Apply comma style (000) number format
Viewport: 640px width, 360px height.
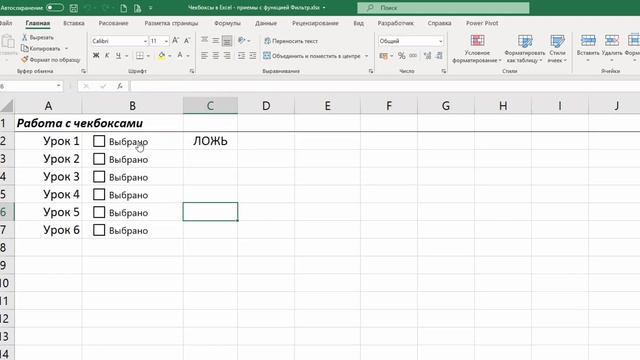[x=413, y=56]
